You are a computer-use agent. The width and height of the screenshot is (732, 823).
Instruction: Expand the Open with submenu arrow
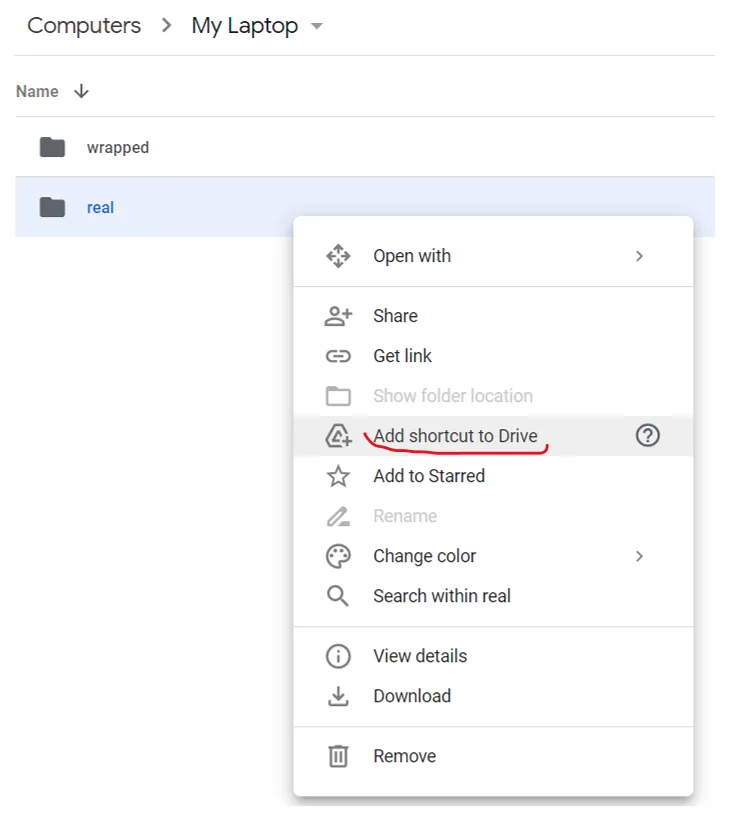coord(639,256)
